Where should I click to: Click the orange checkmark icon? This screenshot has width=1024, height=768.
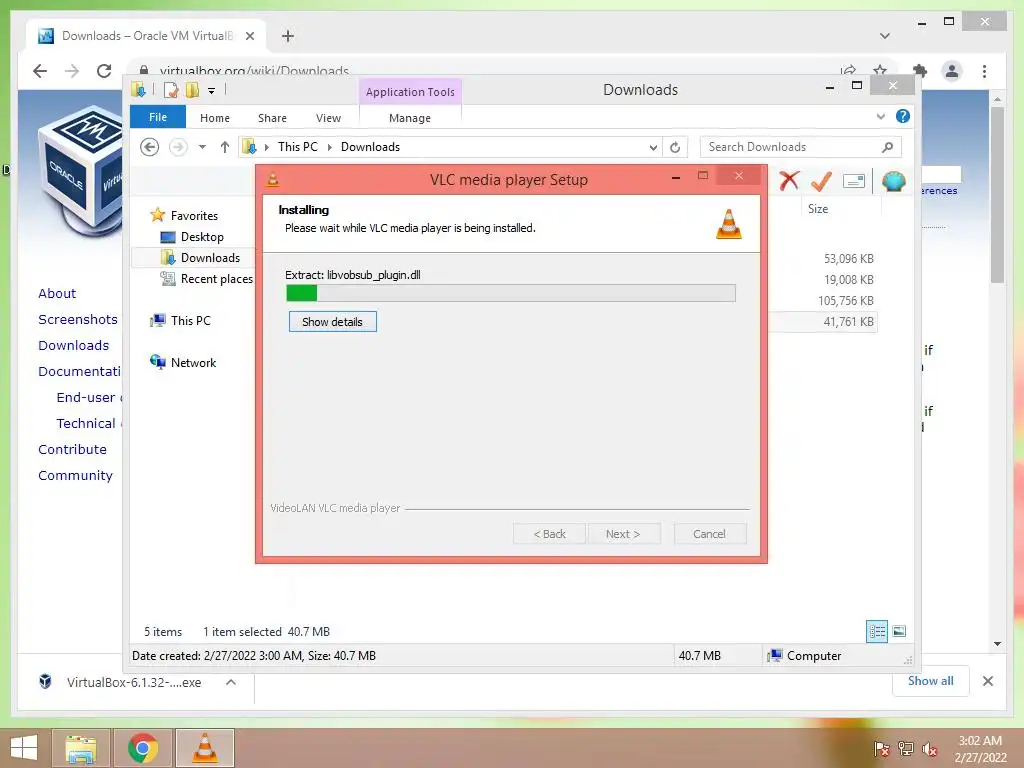[x=821, y=181]
